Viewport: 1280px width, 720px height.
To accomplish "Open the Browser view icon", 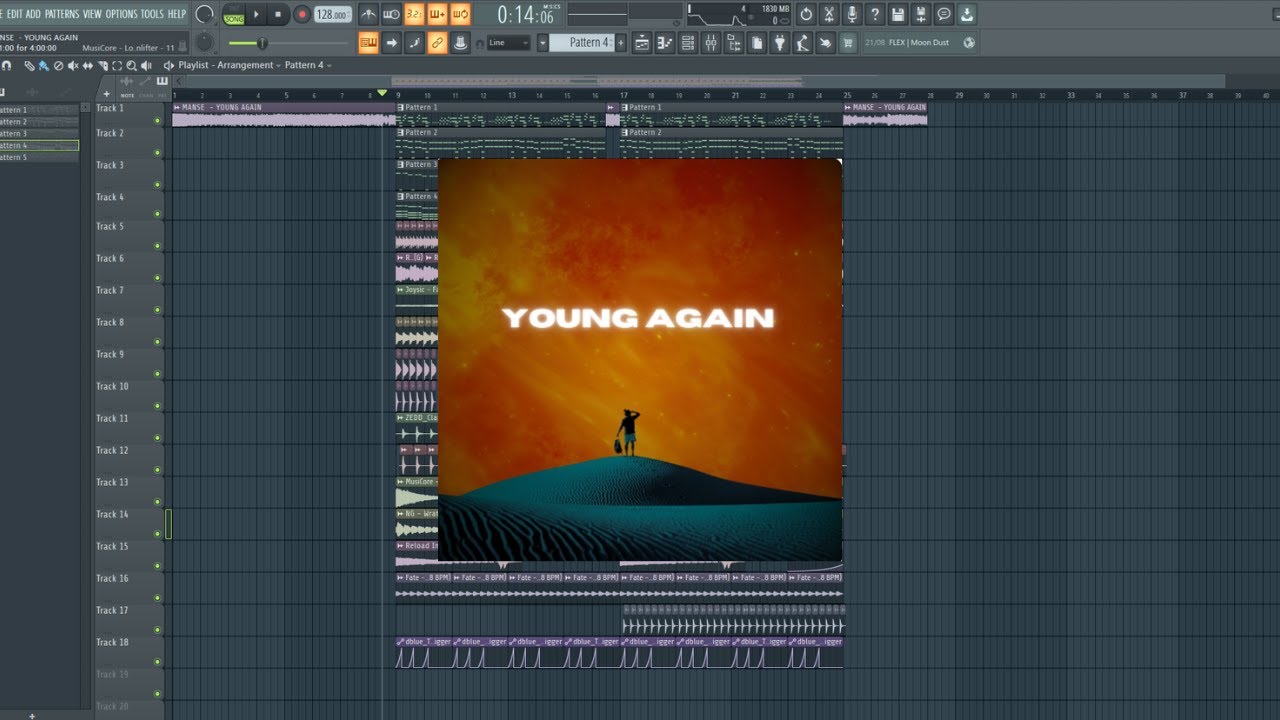I will tap(734, 43).
